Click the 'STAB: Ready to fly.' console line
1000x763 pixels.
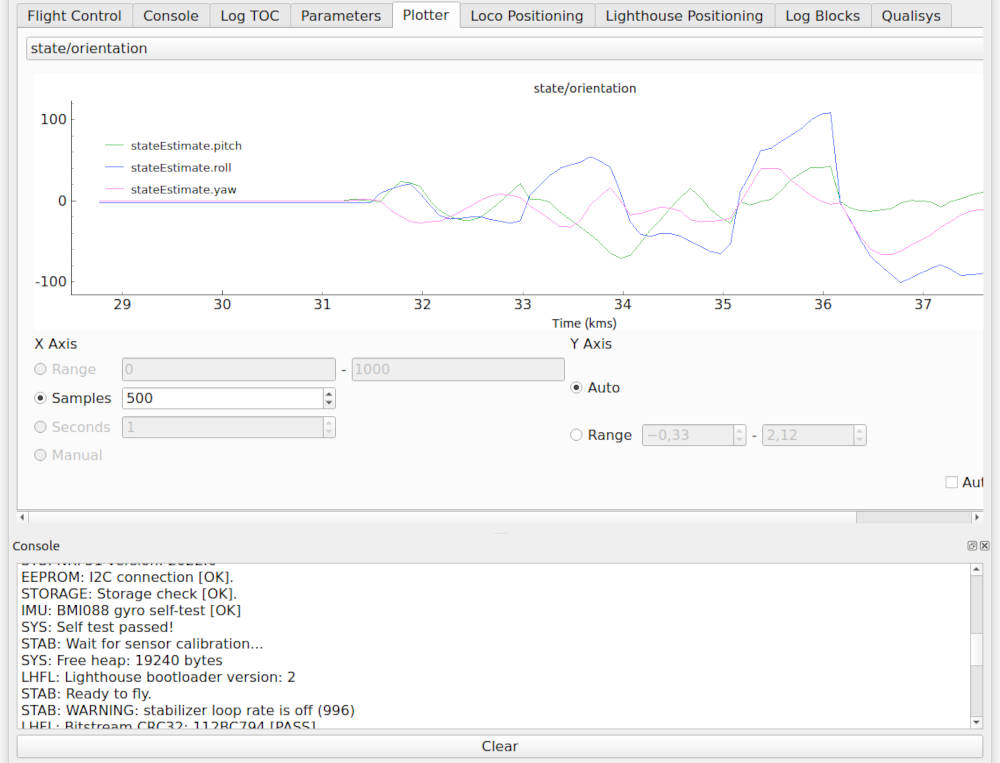(86, 694)
